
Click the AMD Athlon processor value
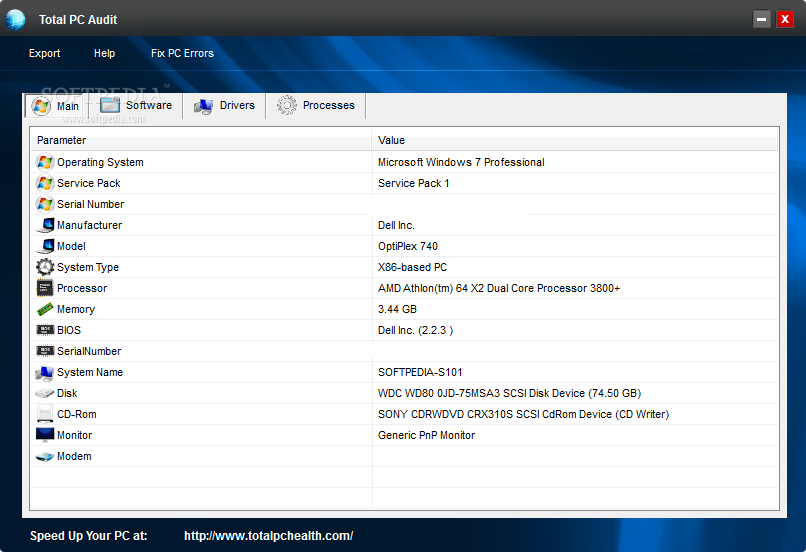[x=499, y=288]
